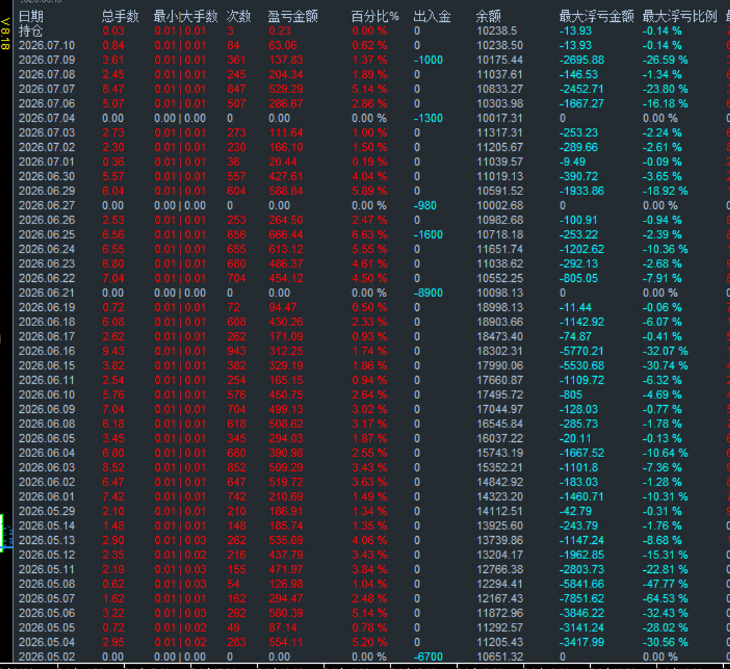
Task: Click the 最小|大手数 column header
Action: [x=186, y=17]
